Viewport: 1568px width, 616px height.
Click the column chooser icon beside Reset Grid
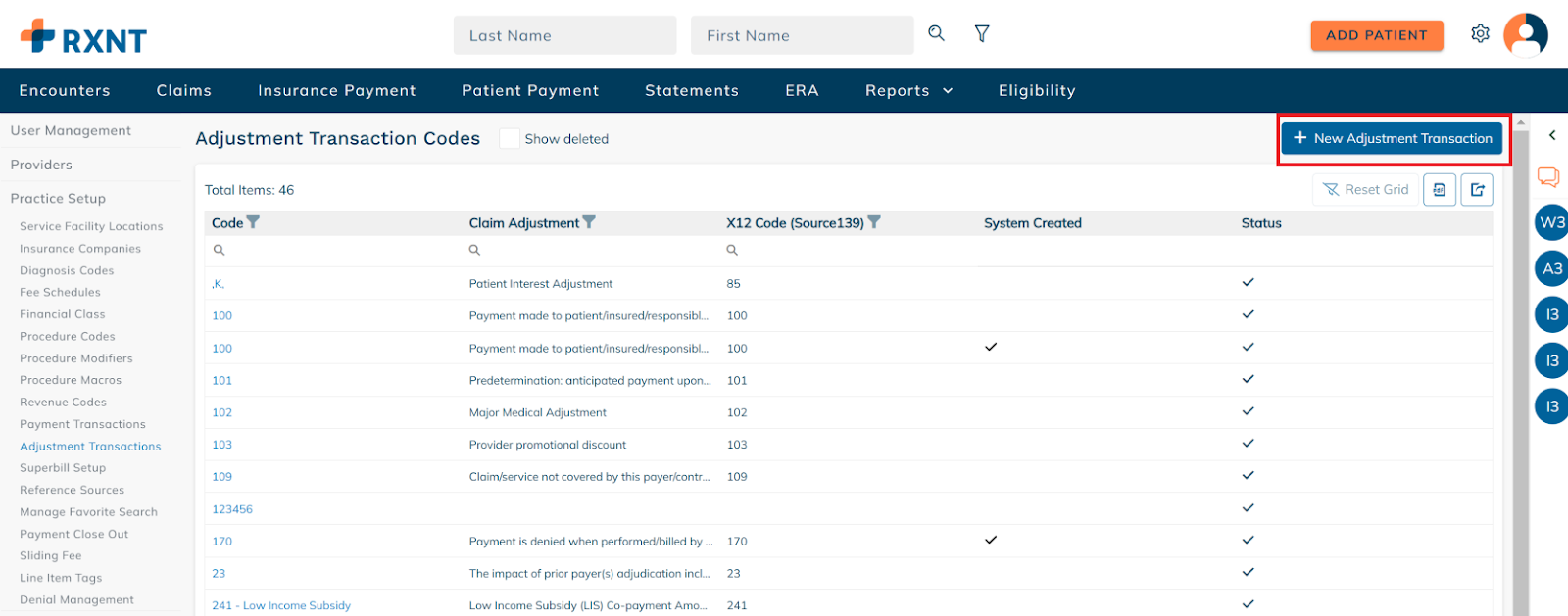point(1439,190)
